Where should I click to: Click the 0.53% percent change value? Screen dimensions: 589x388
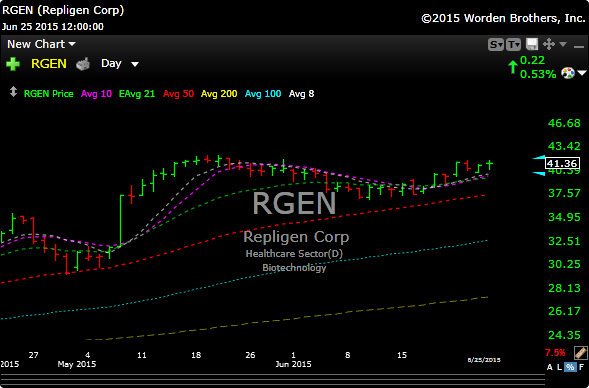coord(538,74)
